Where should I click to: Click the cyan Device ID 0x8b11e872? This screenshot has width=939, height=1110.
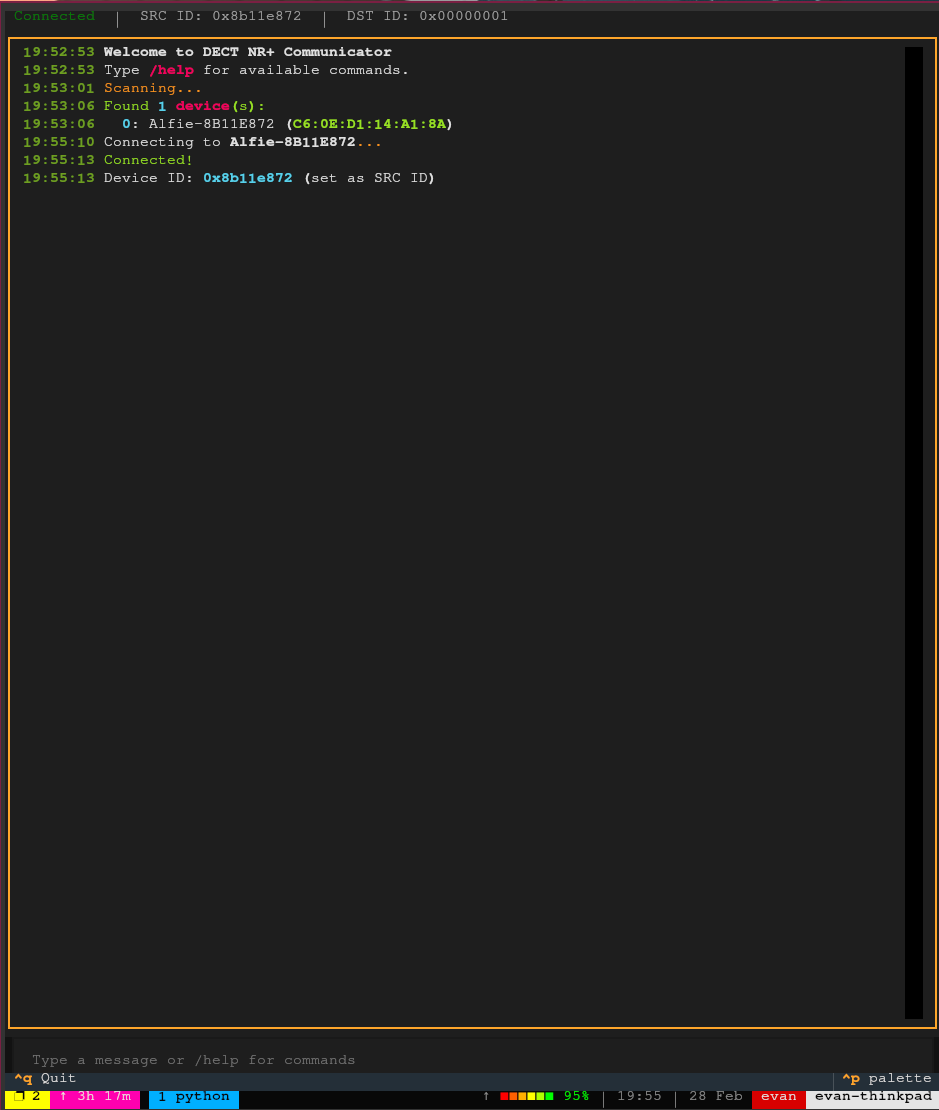click(x=248, y=178)
